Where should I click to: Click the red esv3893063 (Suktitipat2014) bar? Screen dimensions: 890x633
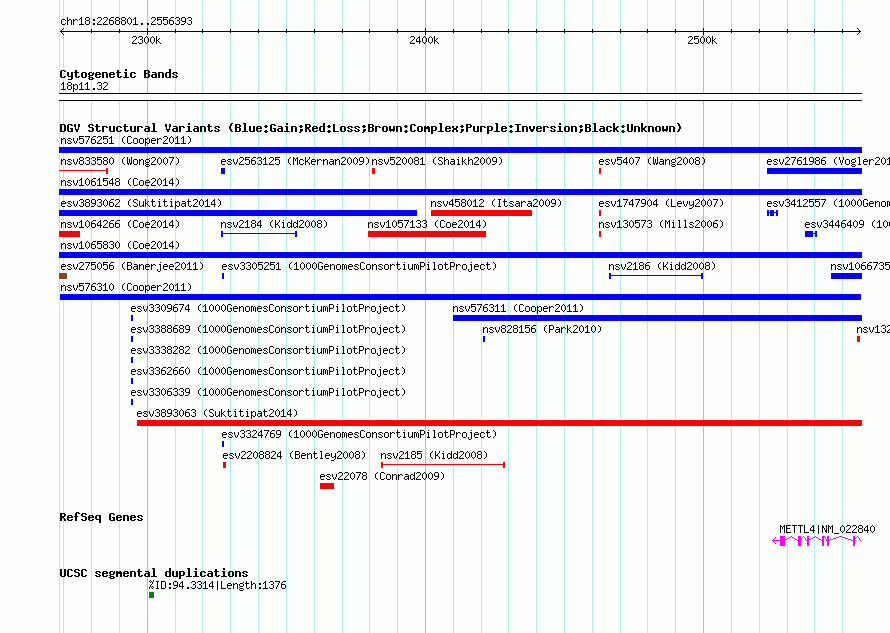(499, 423)
